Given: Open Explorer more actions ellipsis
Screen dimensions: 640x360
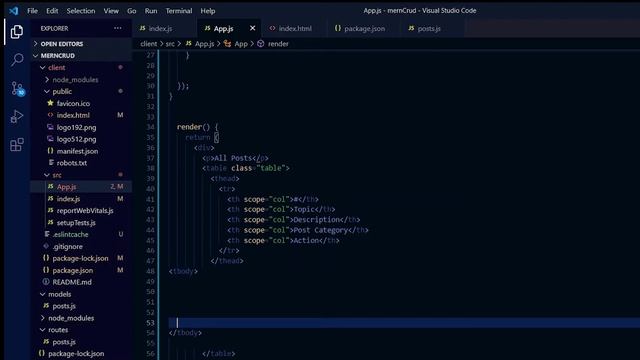Looking at the screenshot, I should click(x=118, y=28).
